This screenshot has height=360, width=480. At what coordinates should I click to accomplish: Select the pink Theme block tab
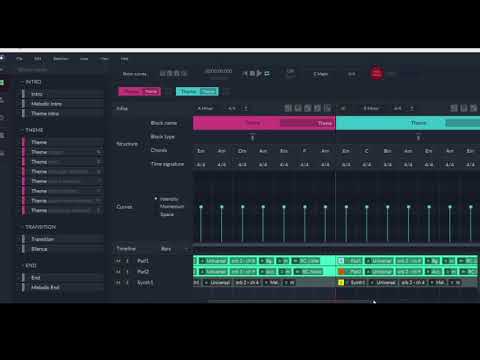click(140, 91)
